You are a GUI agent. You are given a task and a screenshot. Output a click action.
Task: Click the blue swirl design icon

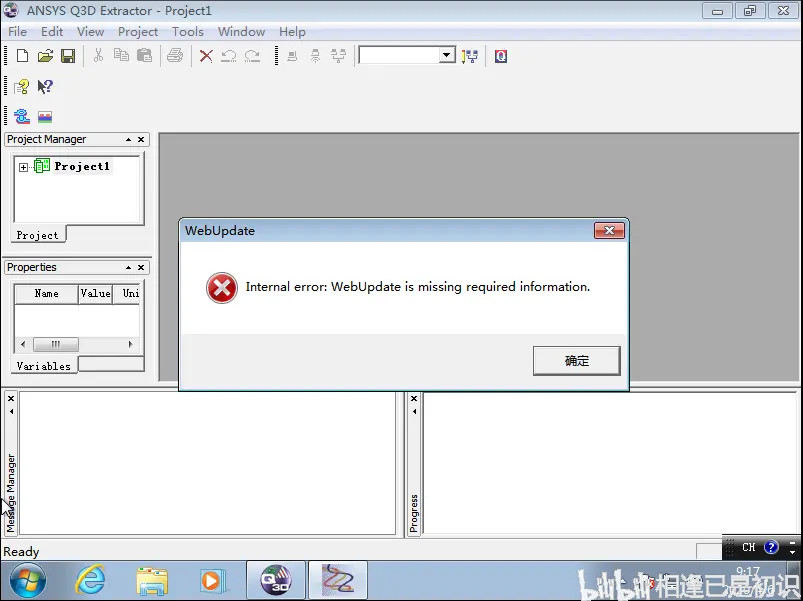tap(22, 117)
